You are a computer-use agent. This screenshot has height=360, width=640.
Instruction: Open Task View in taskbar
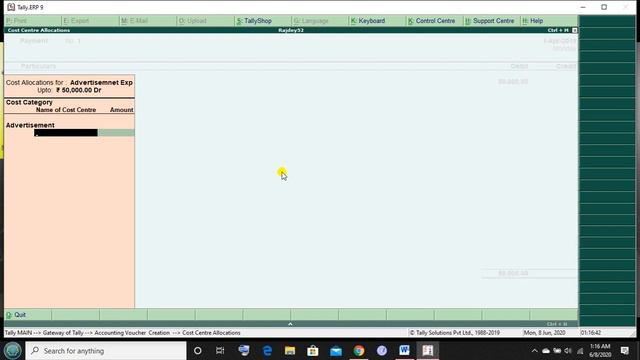pyautogui.click(x=220, y=351)
